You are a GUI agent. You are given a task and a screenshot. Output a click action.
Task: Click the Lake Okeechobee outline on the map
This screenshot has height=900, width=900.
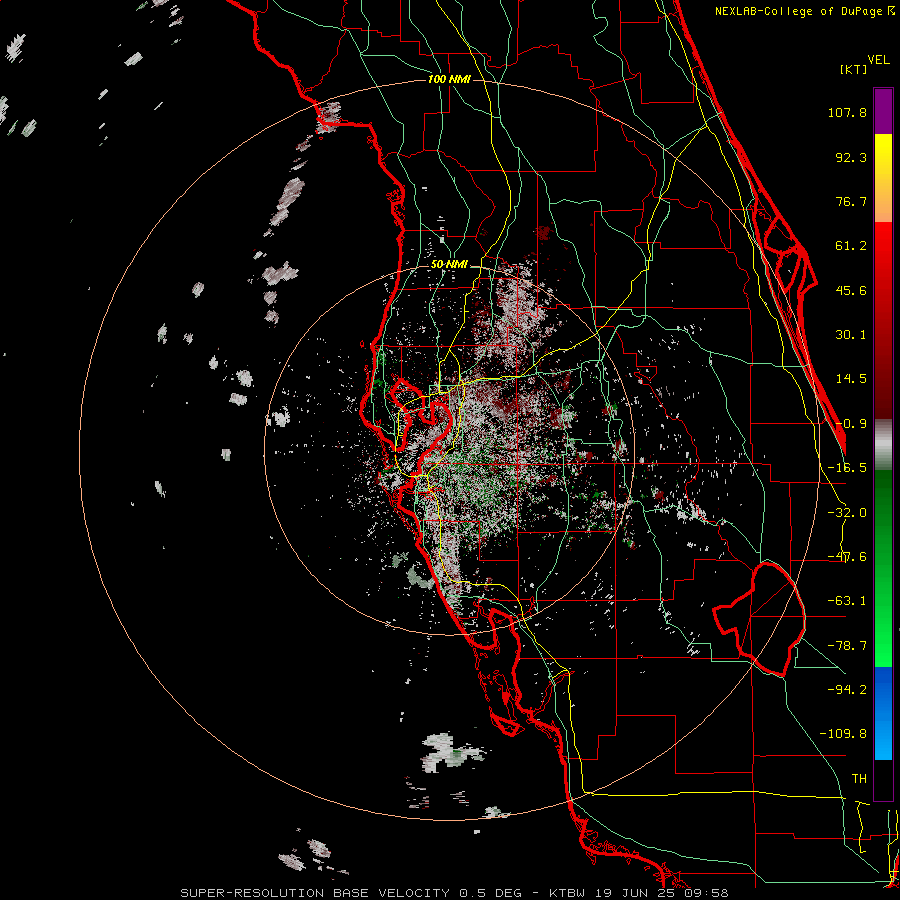[x=759, y=619]
